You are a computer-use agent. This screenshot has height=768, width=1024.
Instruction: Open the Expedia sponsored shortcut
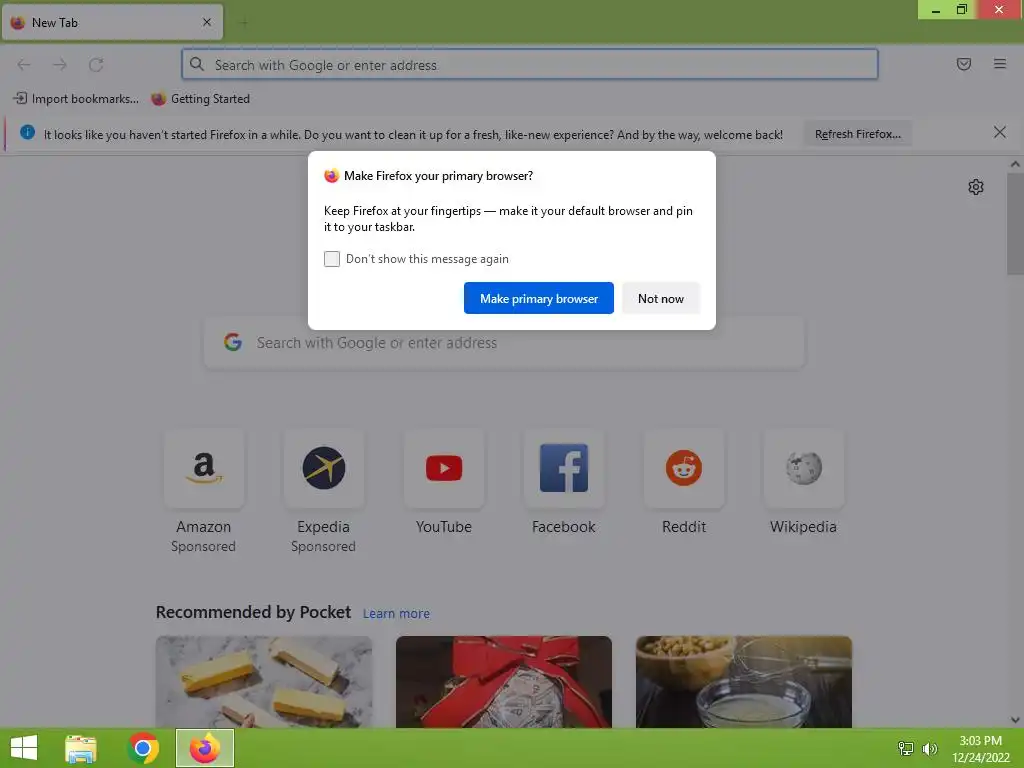click(x=323, y=469)
